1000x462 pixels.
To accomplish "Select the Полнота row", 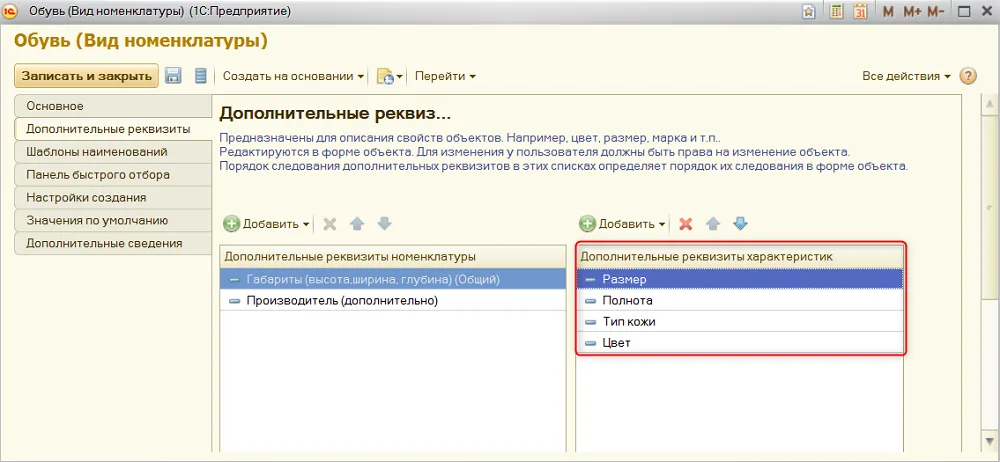I will coord(740,301).
